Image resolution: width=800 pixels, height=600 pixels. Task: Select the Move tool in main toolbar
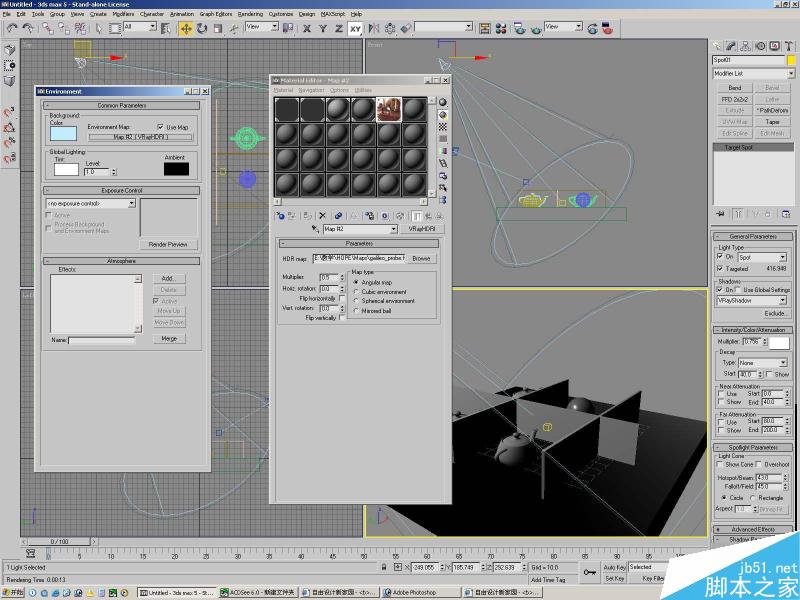186,27
